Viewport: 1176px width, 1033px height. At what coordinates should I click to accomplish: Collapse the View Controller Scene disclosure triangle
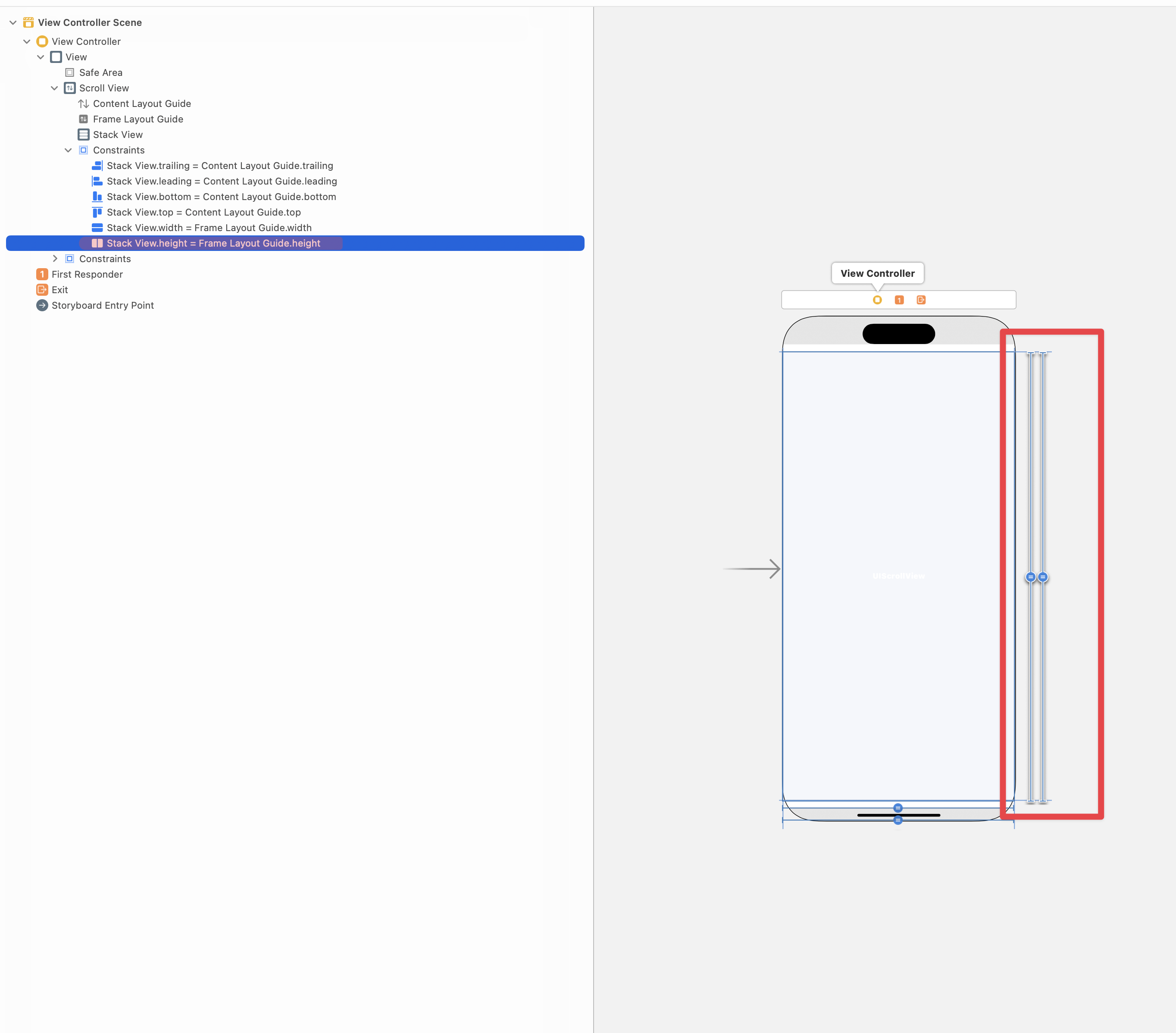13,22
